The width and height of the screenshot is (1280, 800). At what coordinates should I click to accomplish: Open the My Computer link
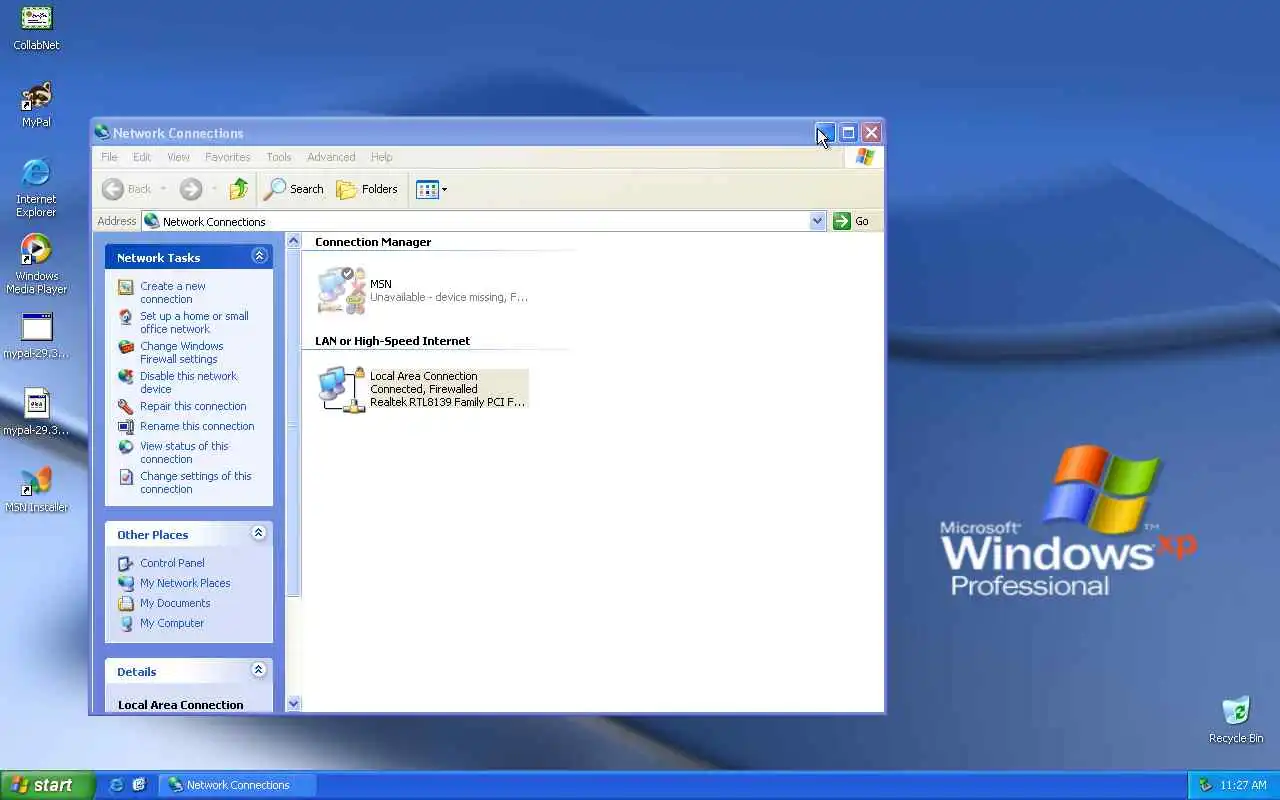coord(172,623)
